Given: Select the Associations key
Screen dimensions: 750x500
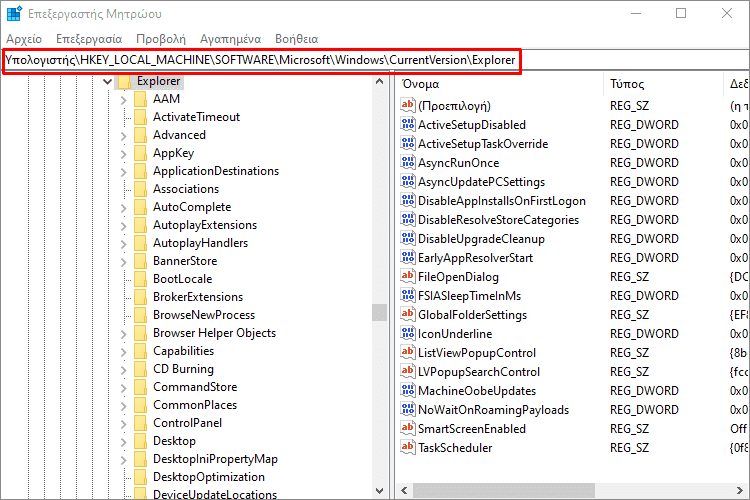Looking at the screenshot, I should [x=186, y=189].
